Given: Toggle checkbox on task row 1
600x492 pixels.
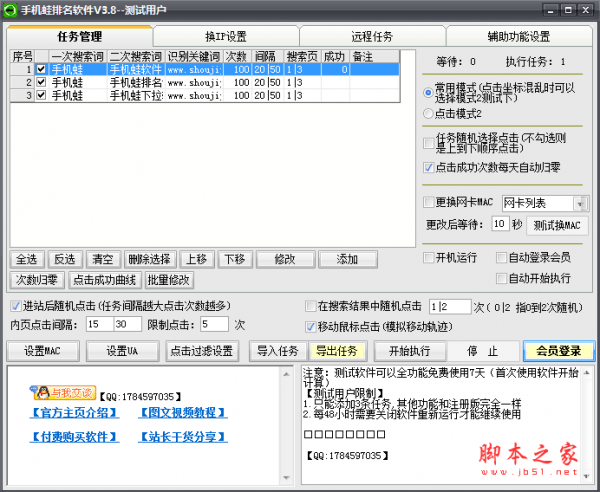Looking at the screenshot, I should pos(41,70).
